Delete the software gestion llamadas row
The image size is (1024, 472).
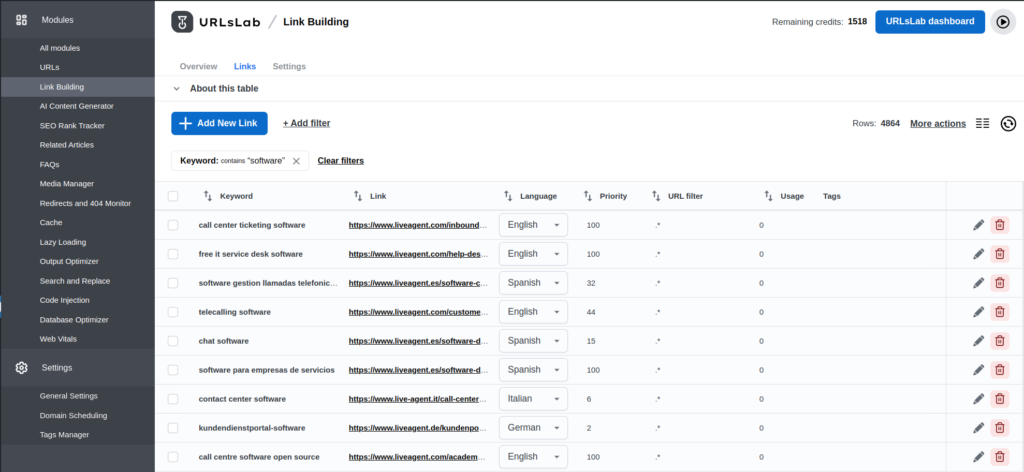[999, 283]
